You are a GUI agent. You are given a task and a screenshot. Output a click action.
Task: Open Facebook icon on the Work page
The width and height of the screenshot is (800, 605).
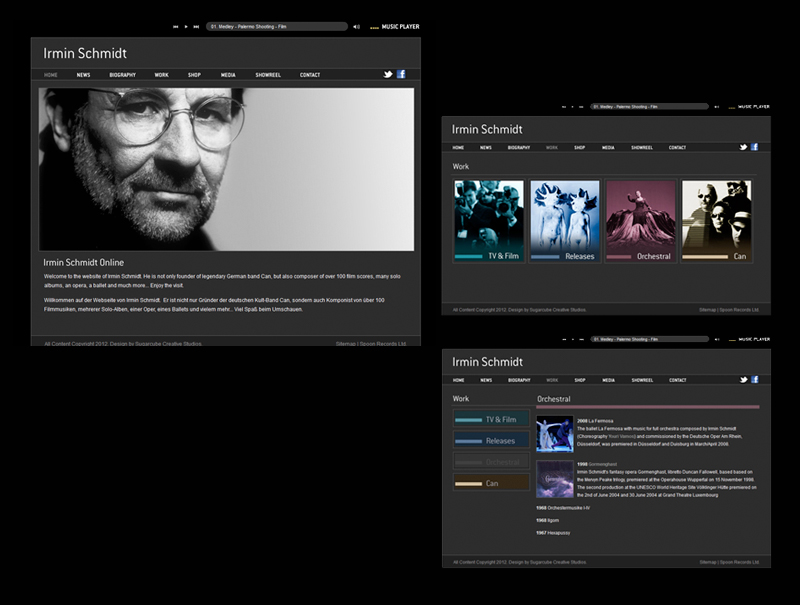coord(755,147)
